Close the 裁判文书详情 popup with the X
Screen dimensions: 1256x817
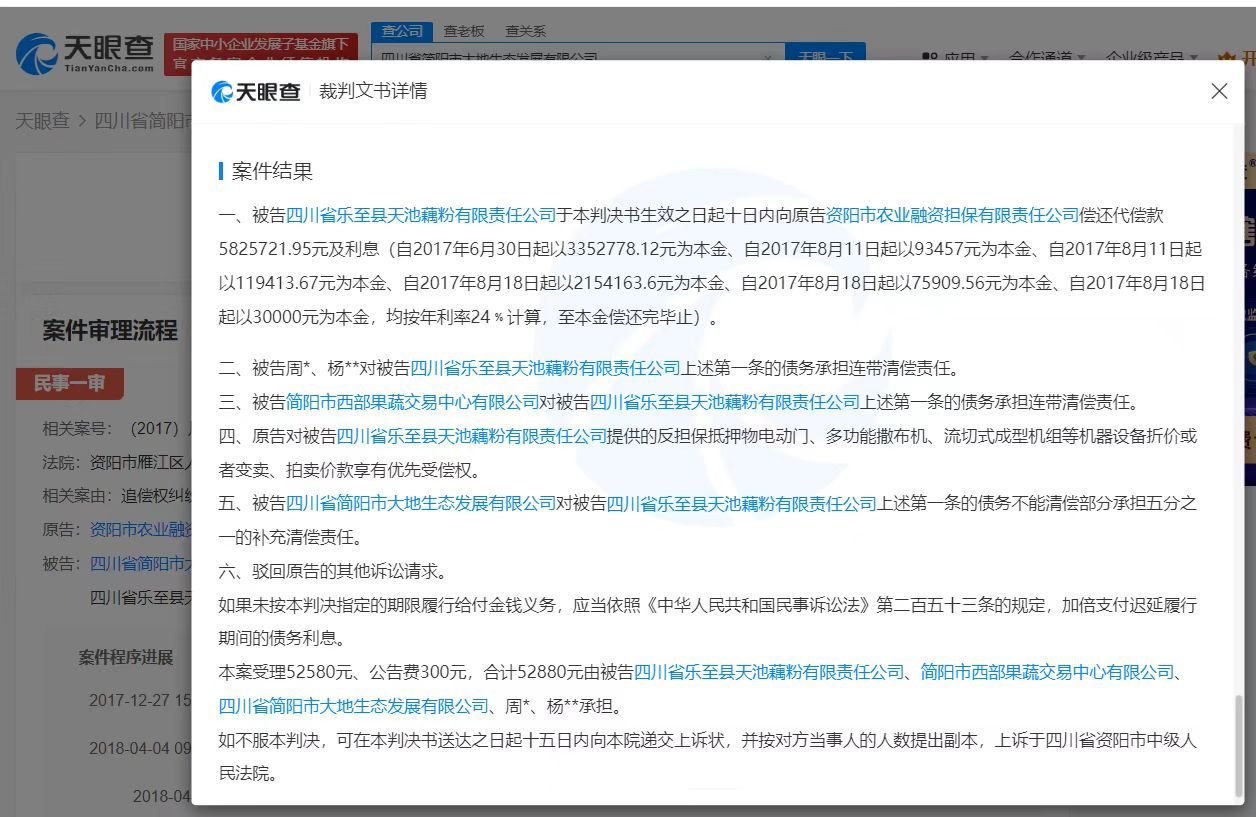pyautogui.click(x=1219, y=91)
